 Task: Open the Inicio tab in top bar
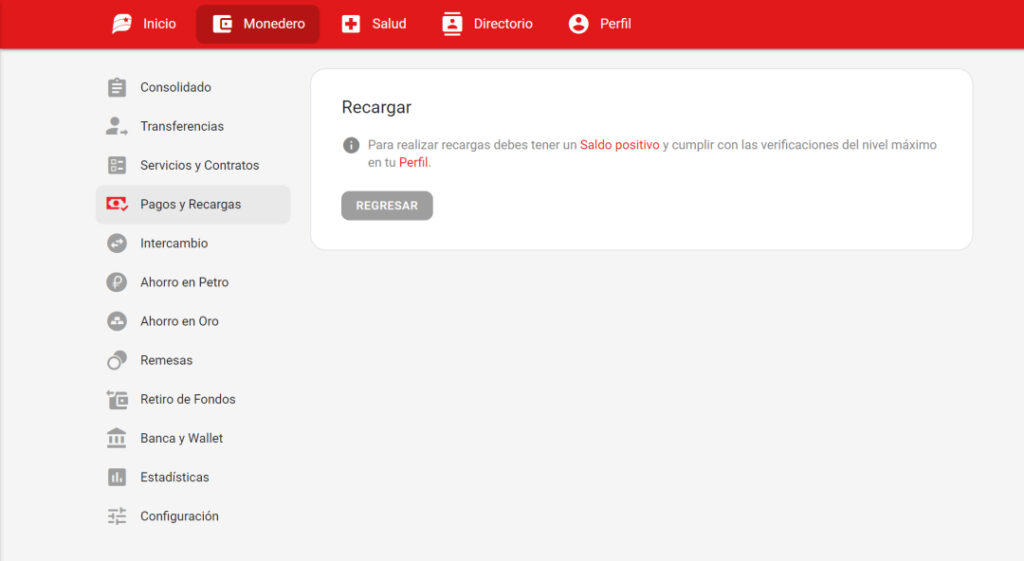click(x=144, y=24)
